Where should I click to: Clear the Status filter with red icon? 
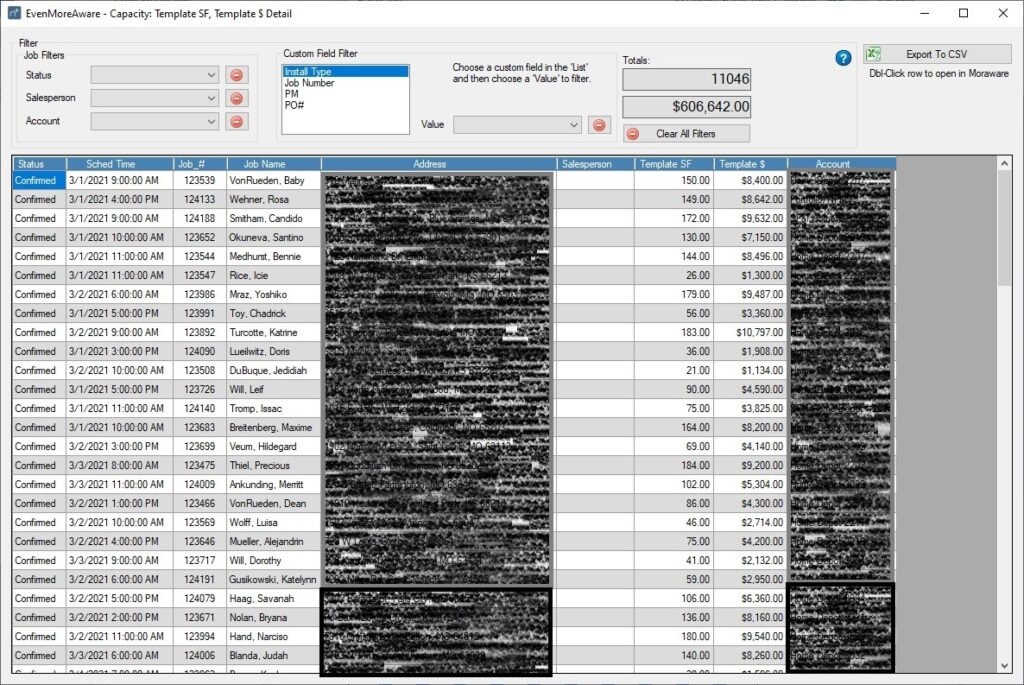(x=237, y=75)
